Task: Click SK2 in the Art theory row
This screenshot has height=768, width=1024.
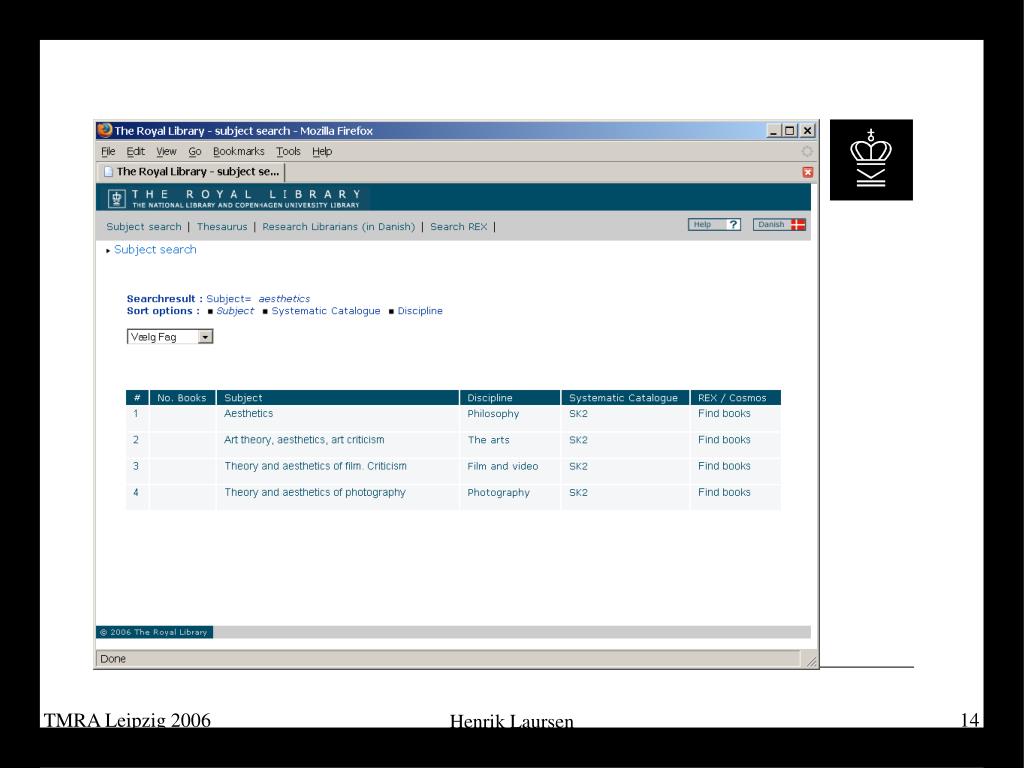Action: 578,440
